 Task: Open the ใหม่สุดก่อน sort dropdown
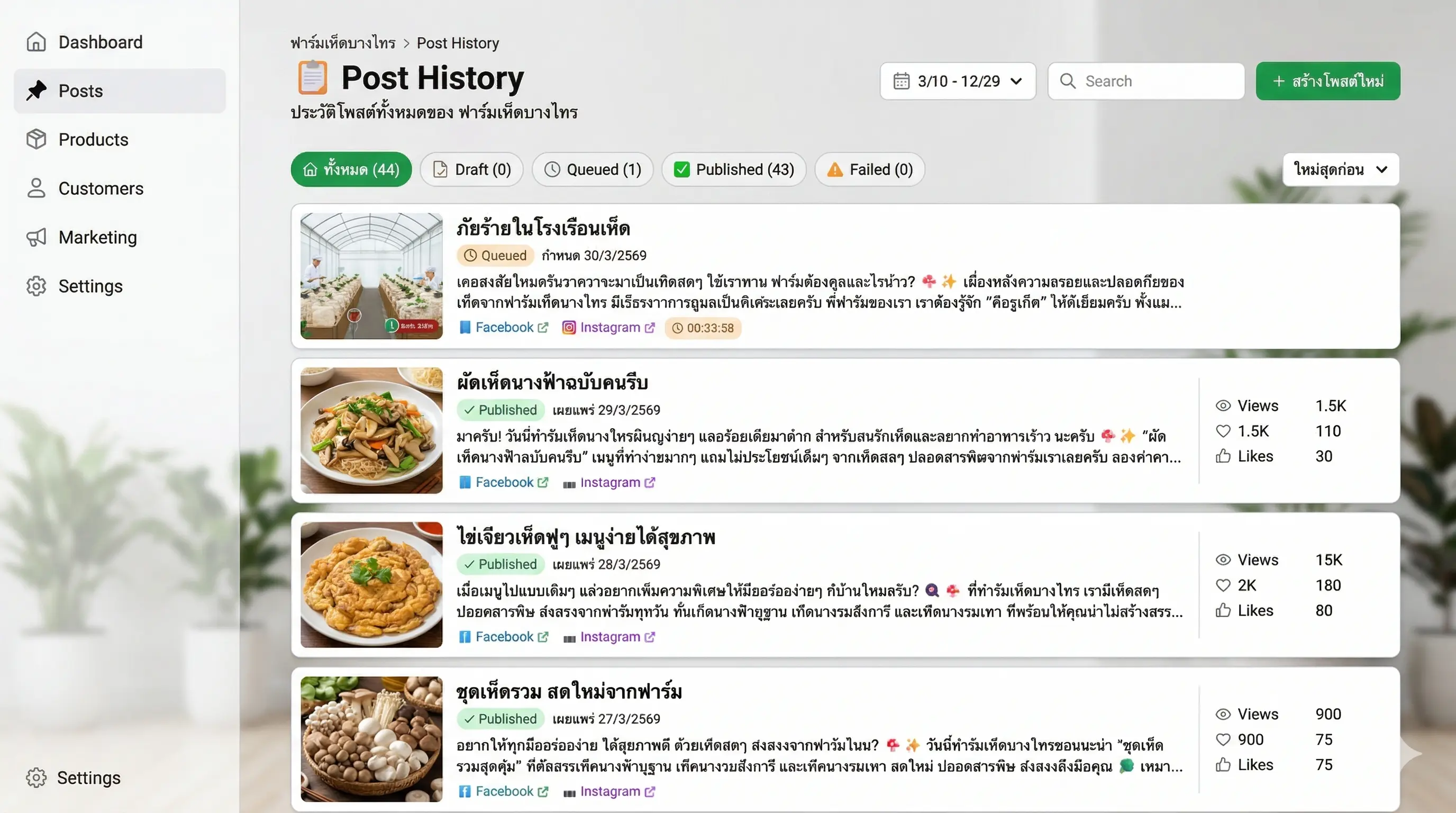[x=1341, y=169]
